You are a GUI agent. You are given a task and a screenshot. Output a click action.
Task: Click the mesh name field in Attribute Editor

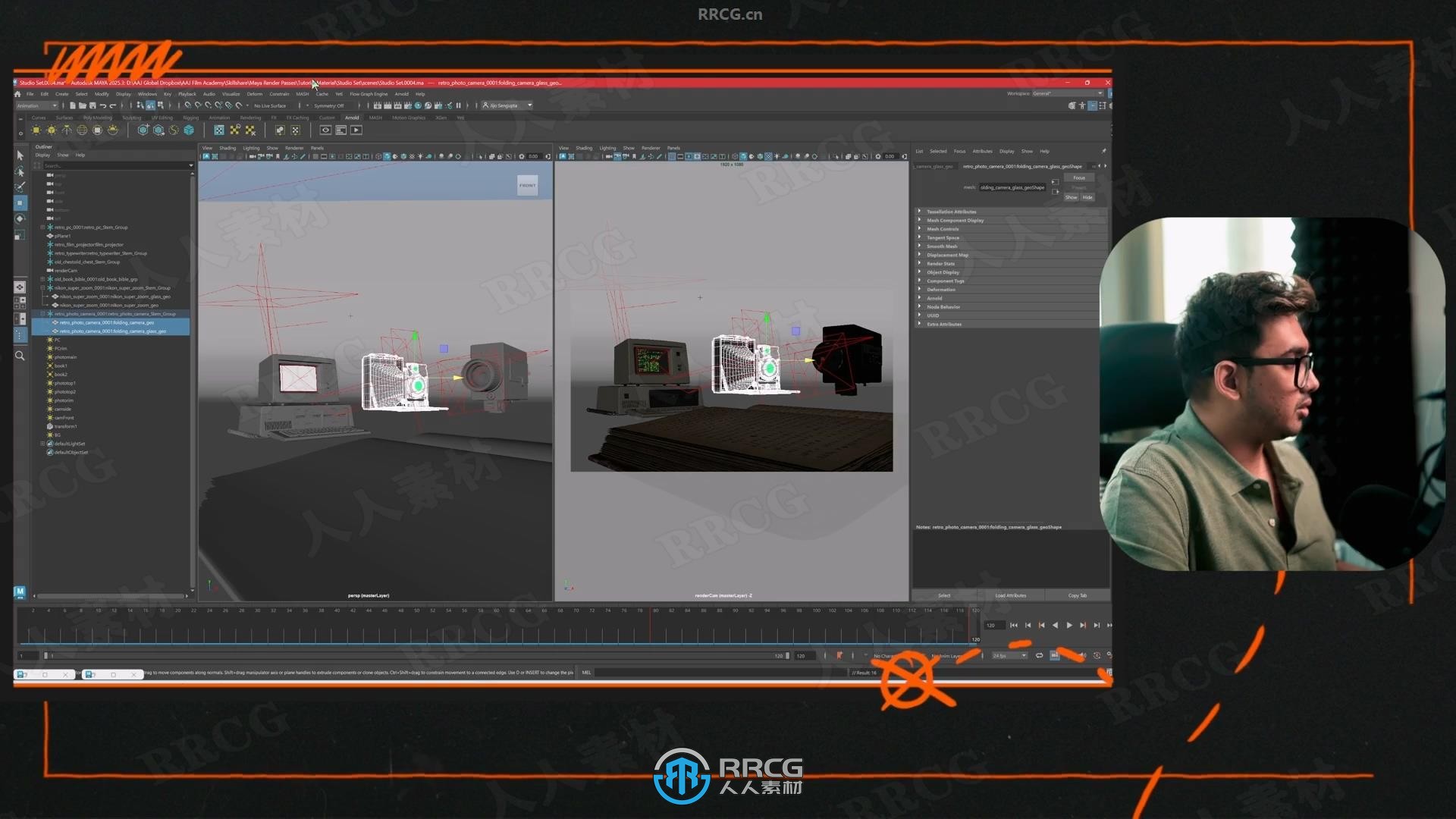pyautogui.click(x=1012, y=187)
